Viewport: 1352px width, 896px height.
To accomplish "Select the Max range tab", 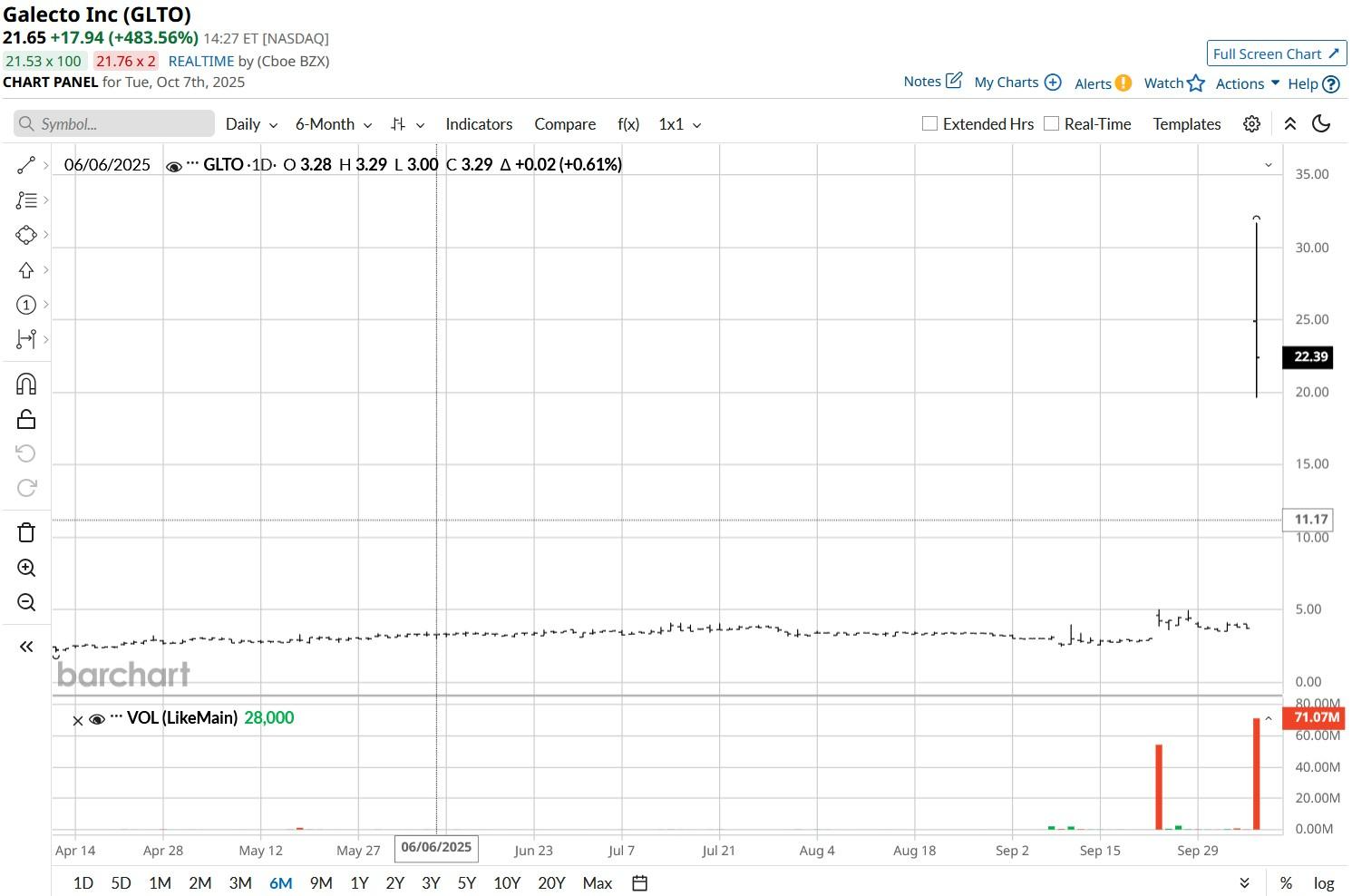I will pyautogui.click(x=598, y=883).
